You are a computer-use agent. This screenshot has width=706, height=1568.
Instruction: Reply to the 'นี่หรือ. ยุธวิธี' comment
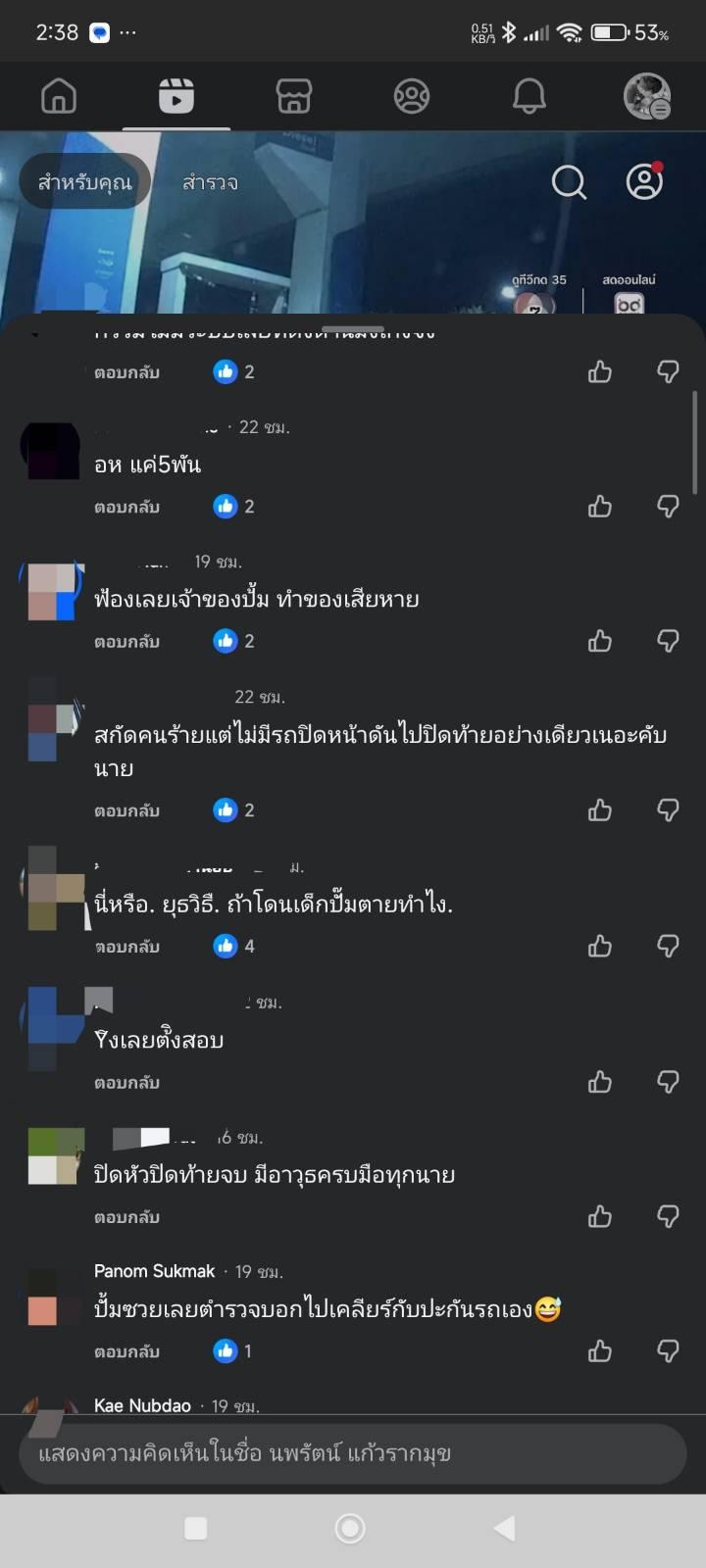pos(126,947)
